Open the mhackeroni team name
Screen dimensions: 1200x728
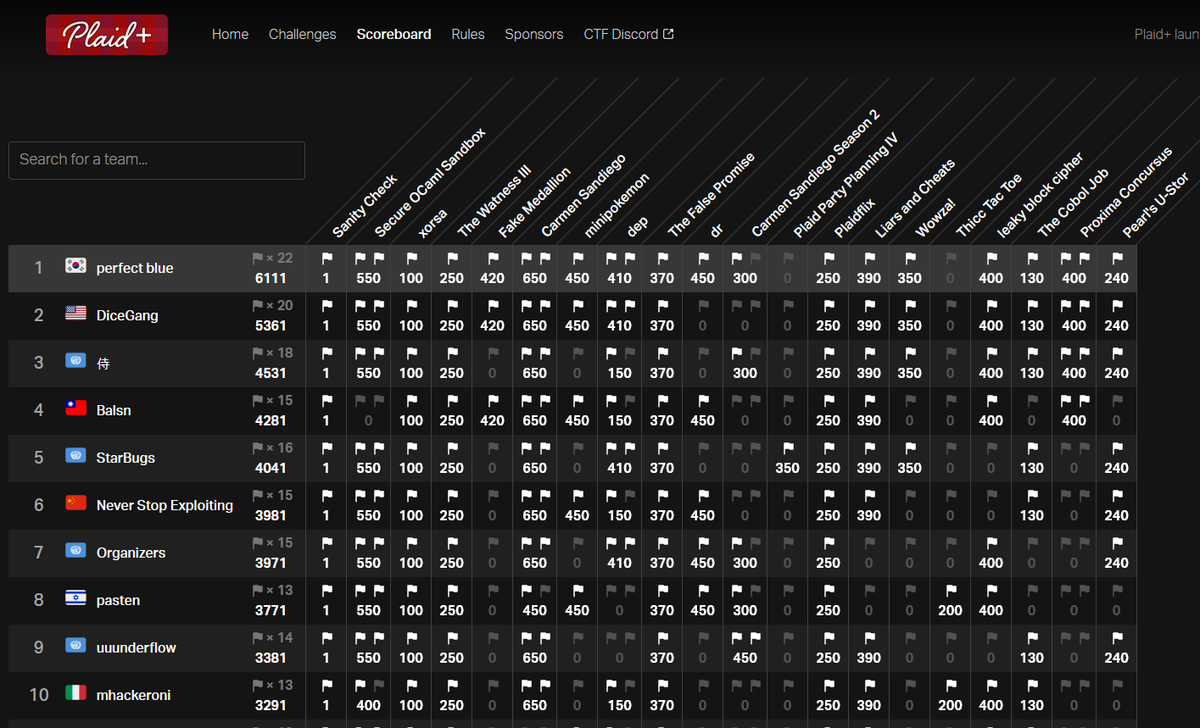(x=133, y=695)
